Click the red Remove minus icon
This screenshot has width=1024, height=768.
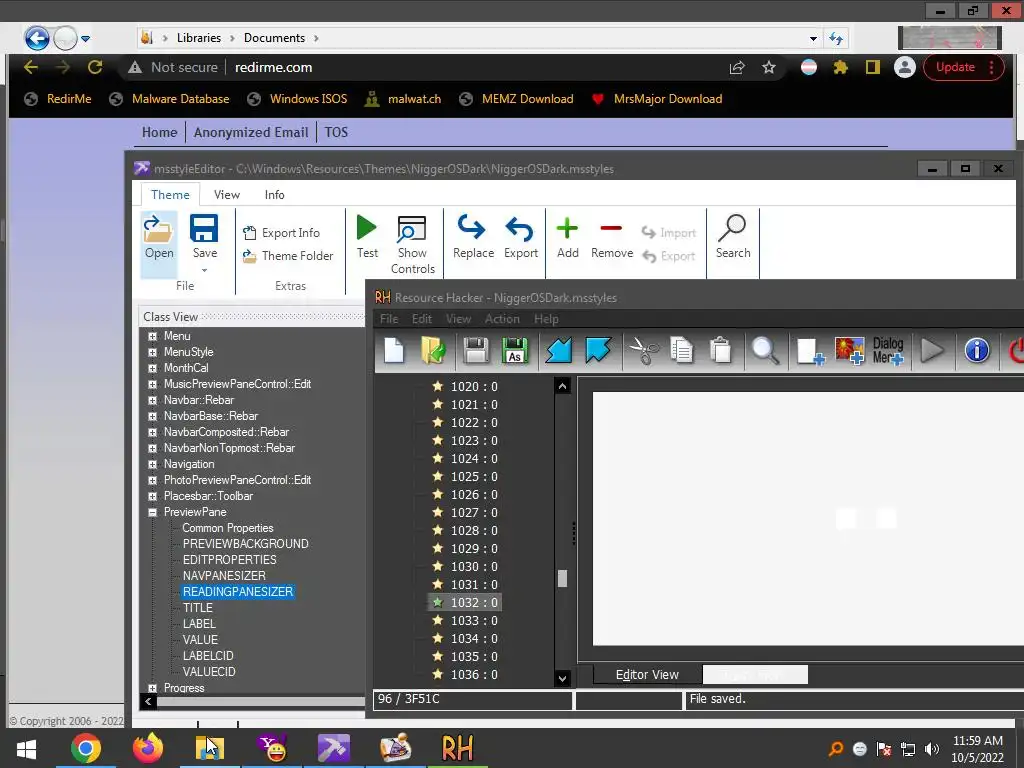click(x=611, y=228)
